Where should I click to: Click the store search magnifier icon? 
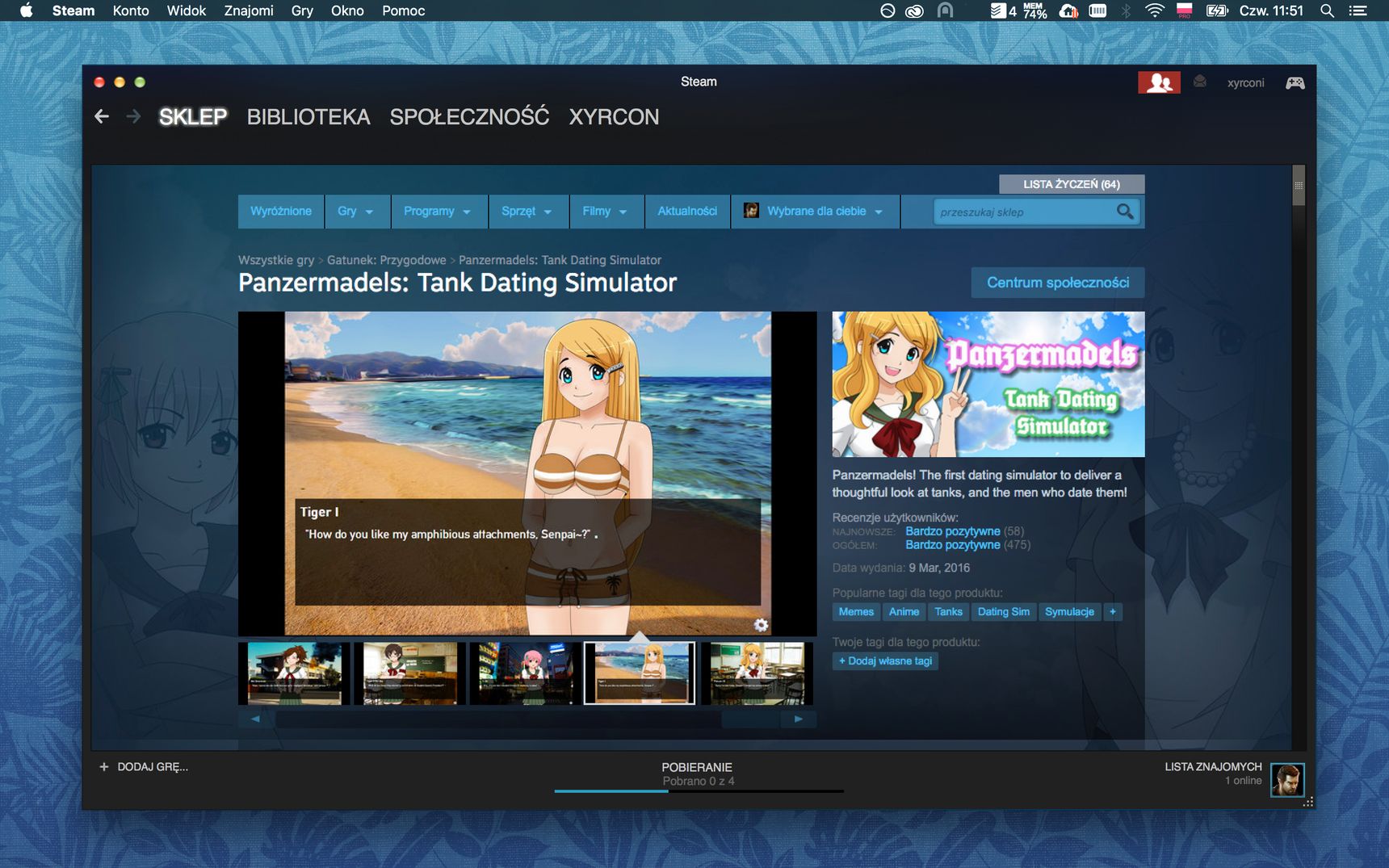[1125, 212]
